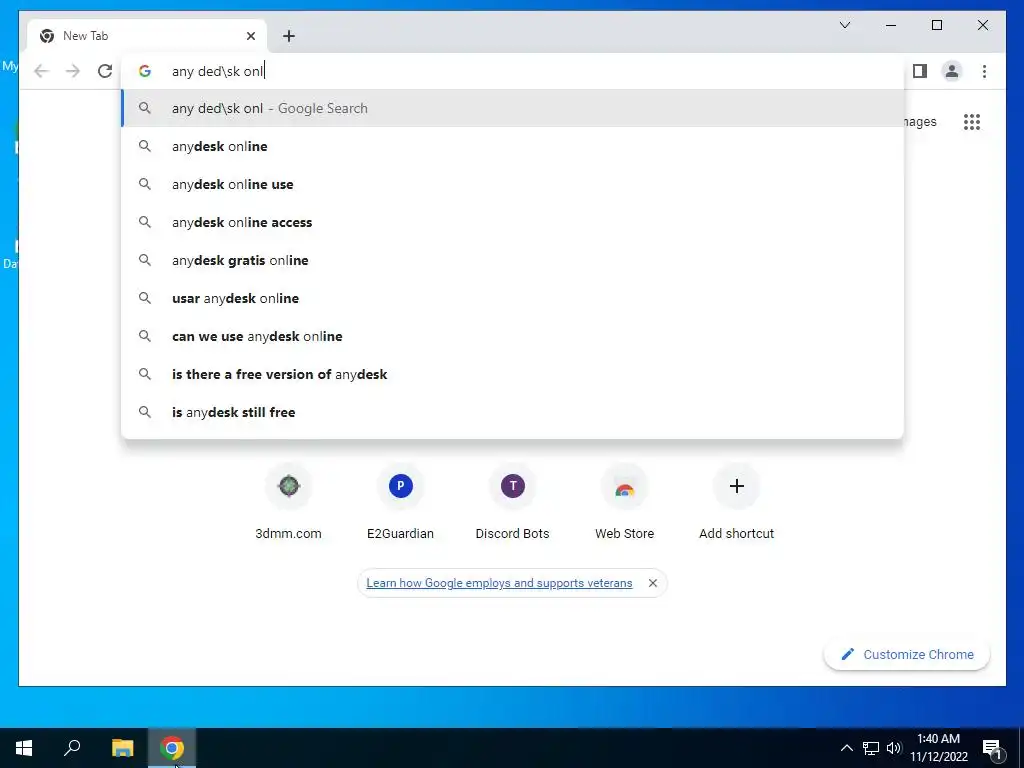Screen dimensions: 1024x768
Task: Pick the 'is anydesk still free' suggestion
Action: (x=513, y=411)
